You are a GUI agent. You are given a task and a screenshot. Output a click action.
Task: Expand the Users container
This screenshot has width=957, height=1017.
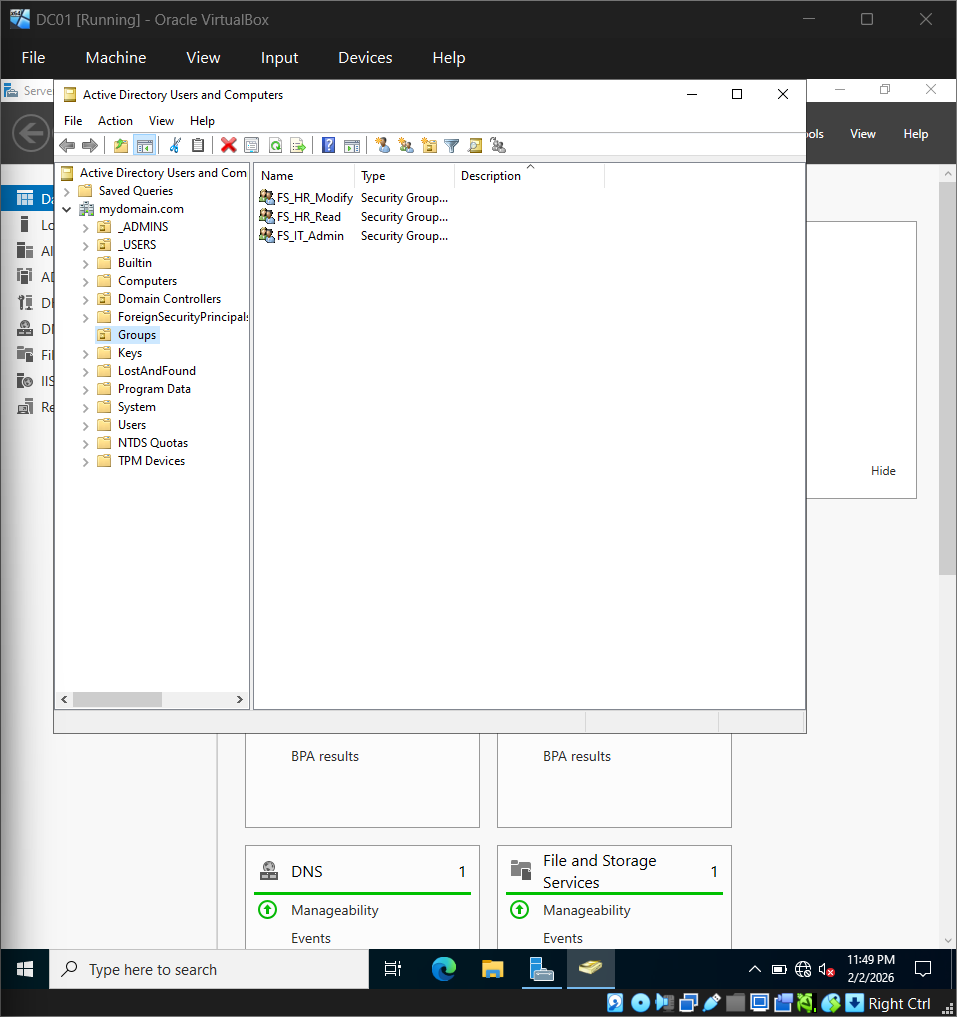click(86, 426)
